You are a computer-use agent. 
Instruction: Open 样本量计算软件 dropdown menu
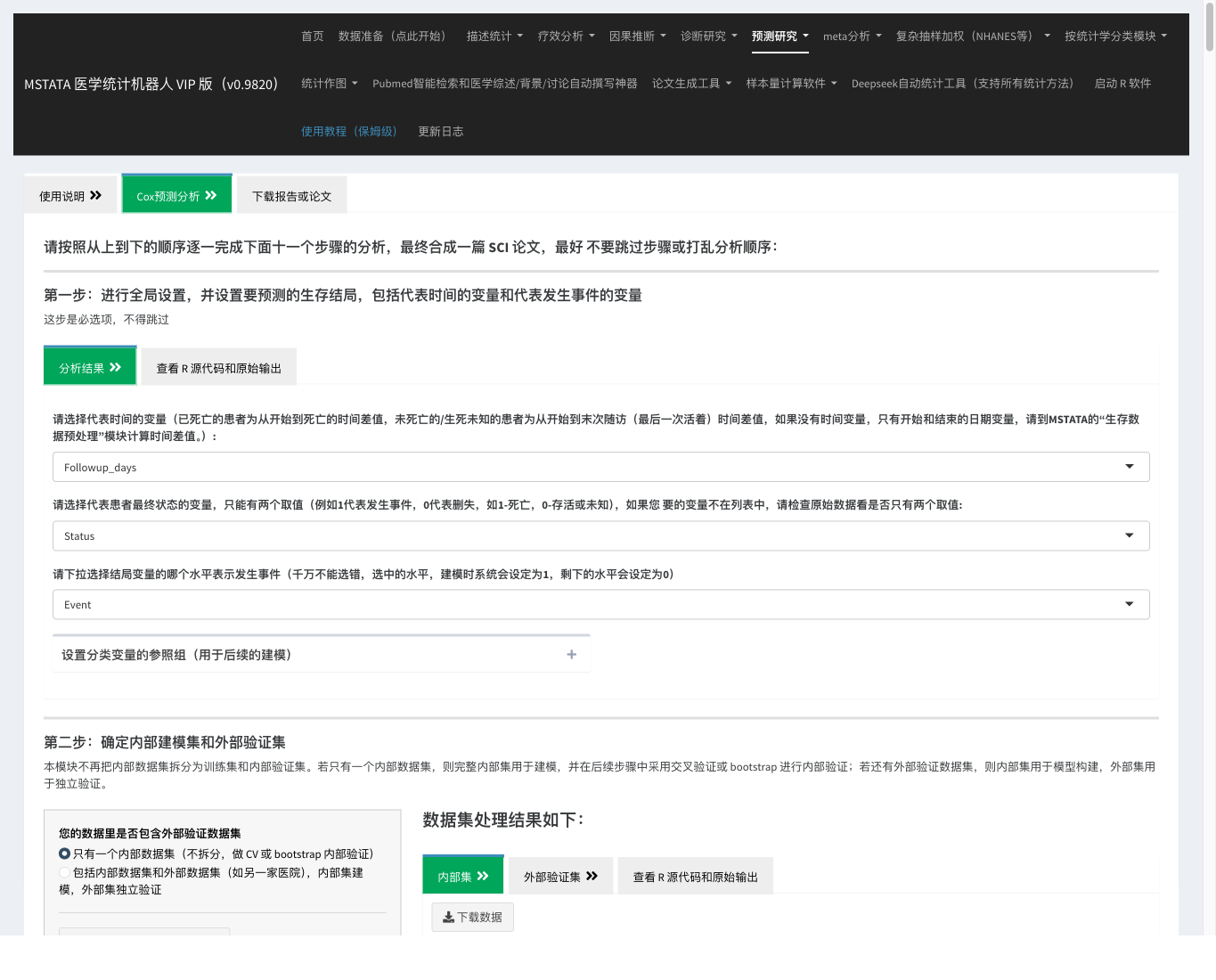click(791, 83)
